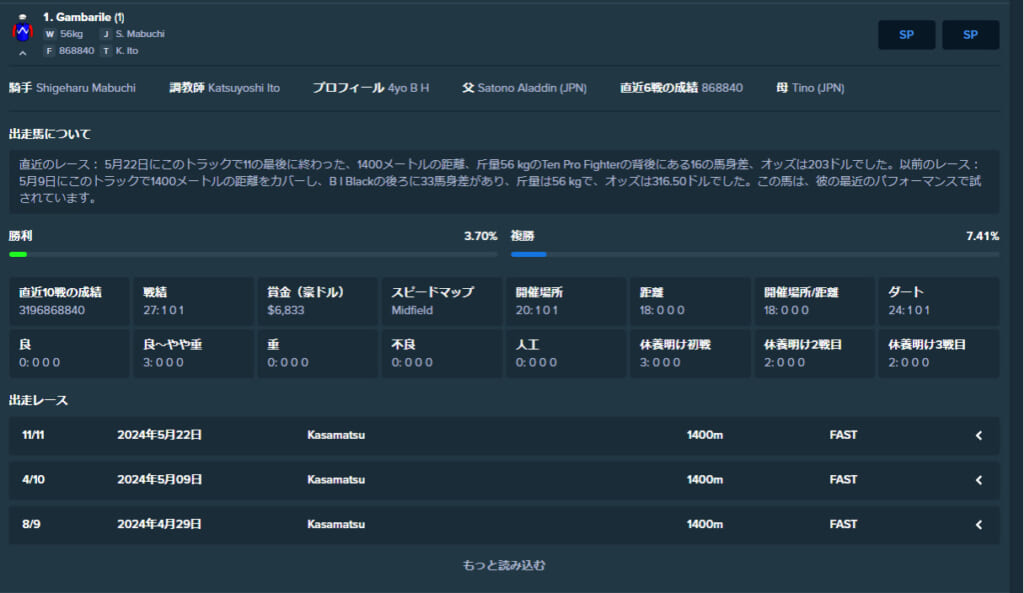This screenshot has height=593, width=1024.
Task: Click trainer name Katsuyoshi Ito
Action: coord(244,88)
